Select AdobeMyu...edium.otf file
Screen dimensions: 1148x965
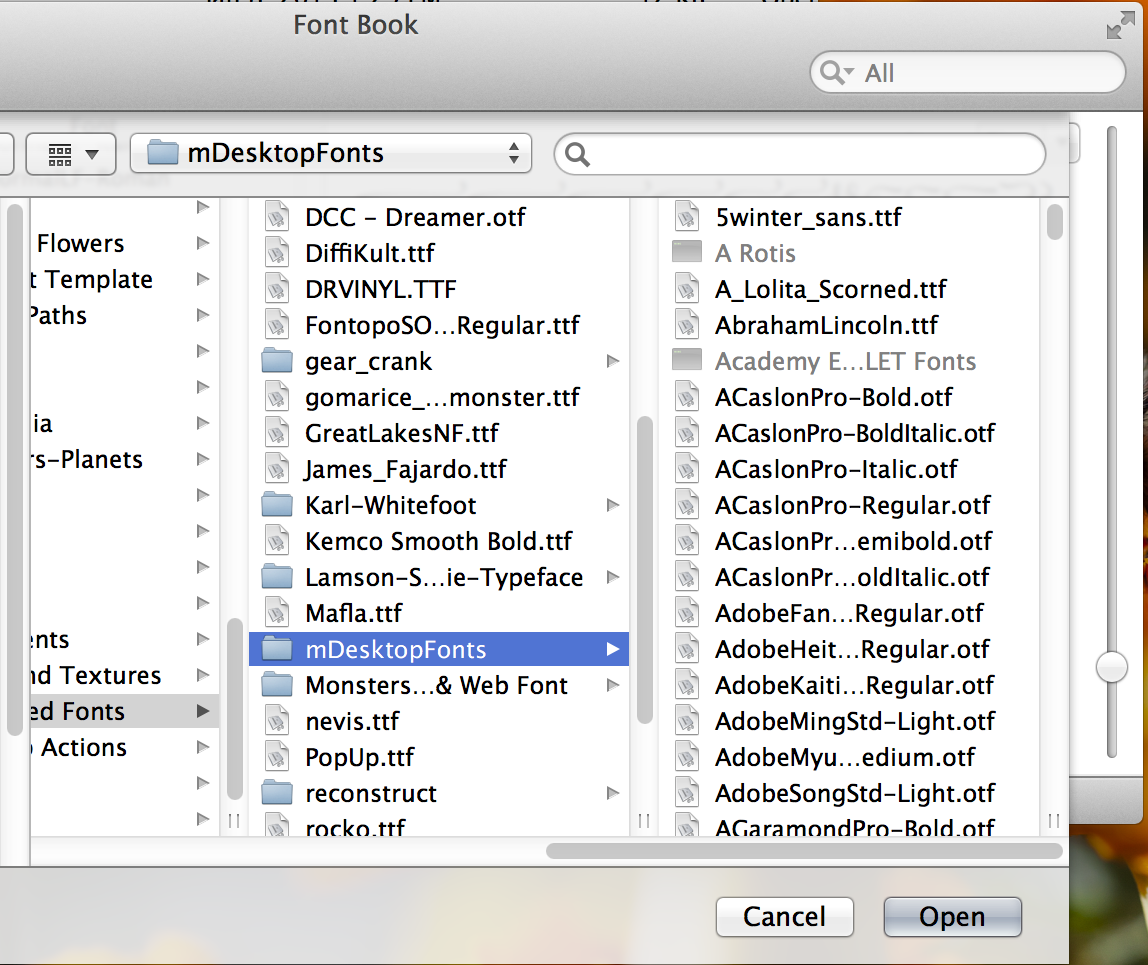pyautogui.click(x=849, y=757)
